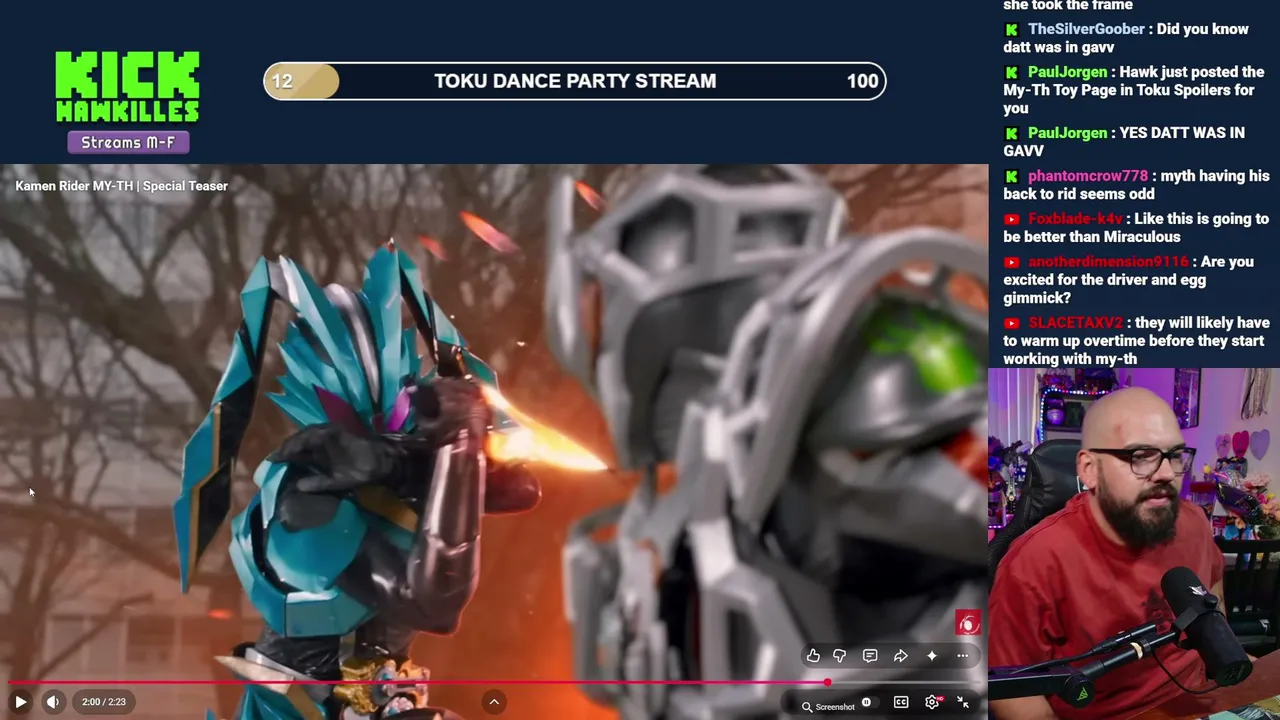Click the message about the My-Th Toy Page
Viewport: 1280px width, 720px height.
tap(1134, 90)
